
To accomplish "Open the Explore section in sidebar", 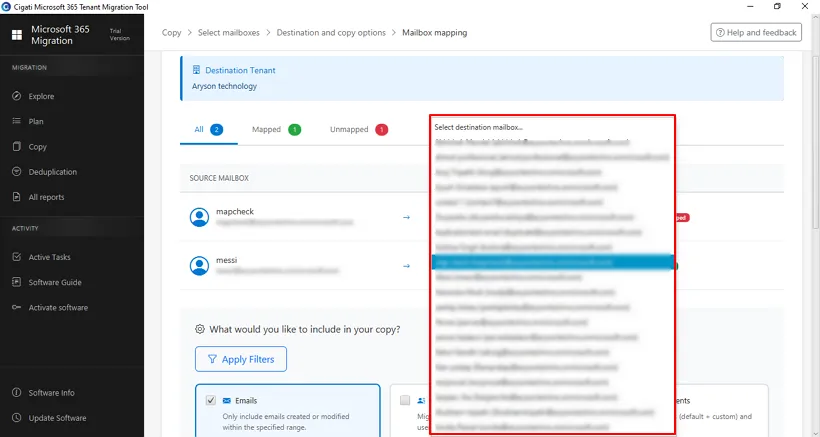I will tap(41, 96).
